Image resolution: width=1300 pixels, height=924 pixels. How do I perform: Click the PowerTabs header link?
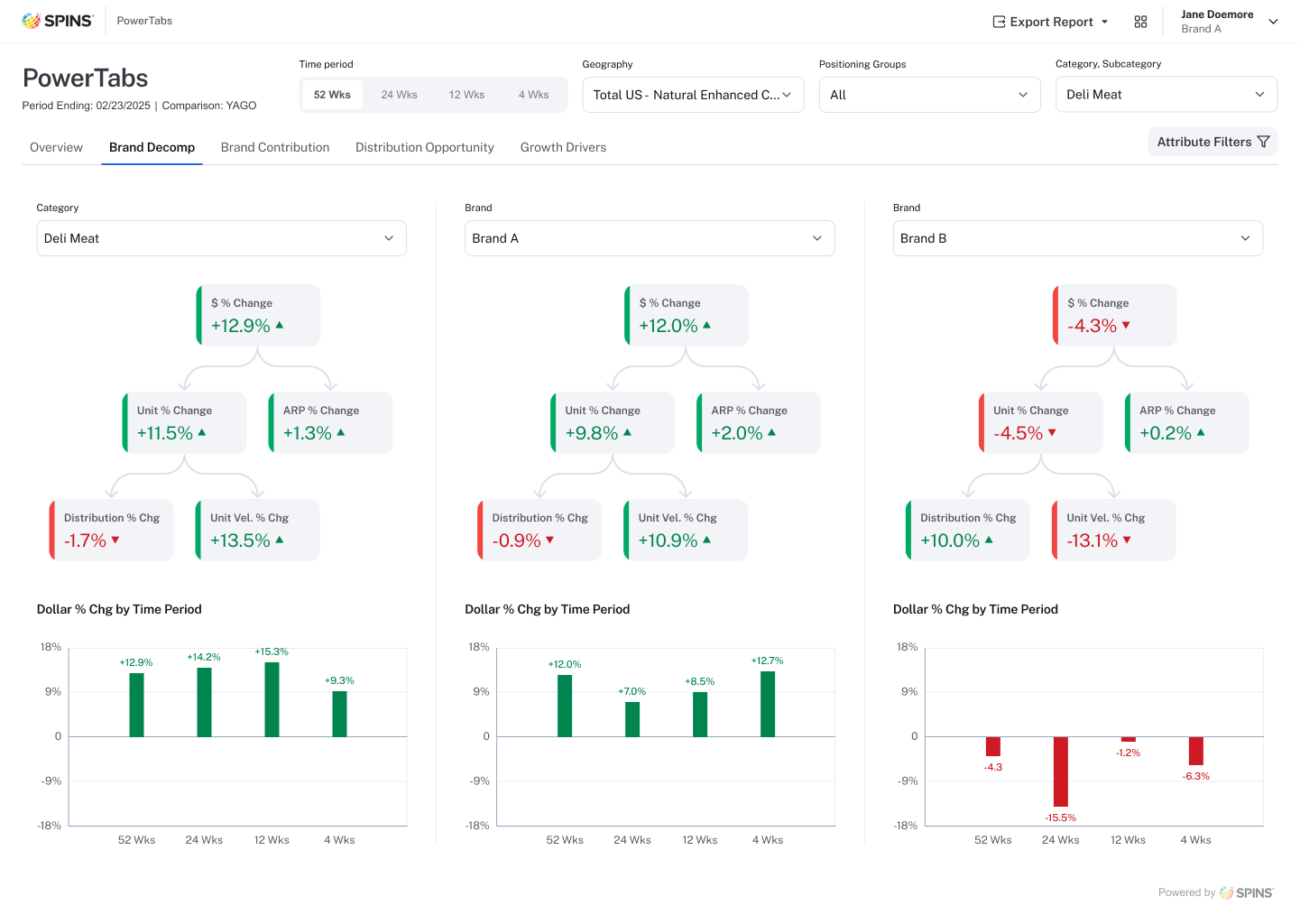coord(144,21)
